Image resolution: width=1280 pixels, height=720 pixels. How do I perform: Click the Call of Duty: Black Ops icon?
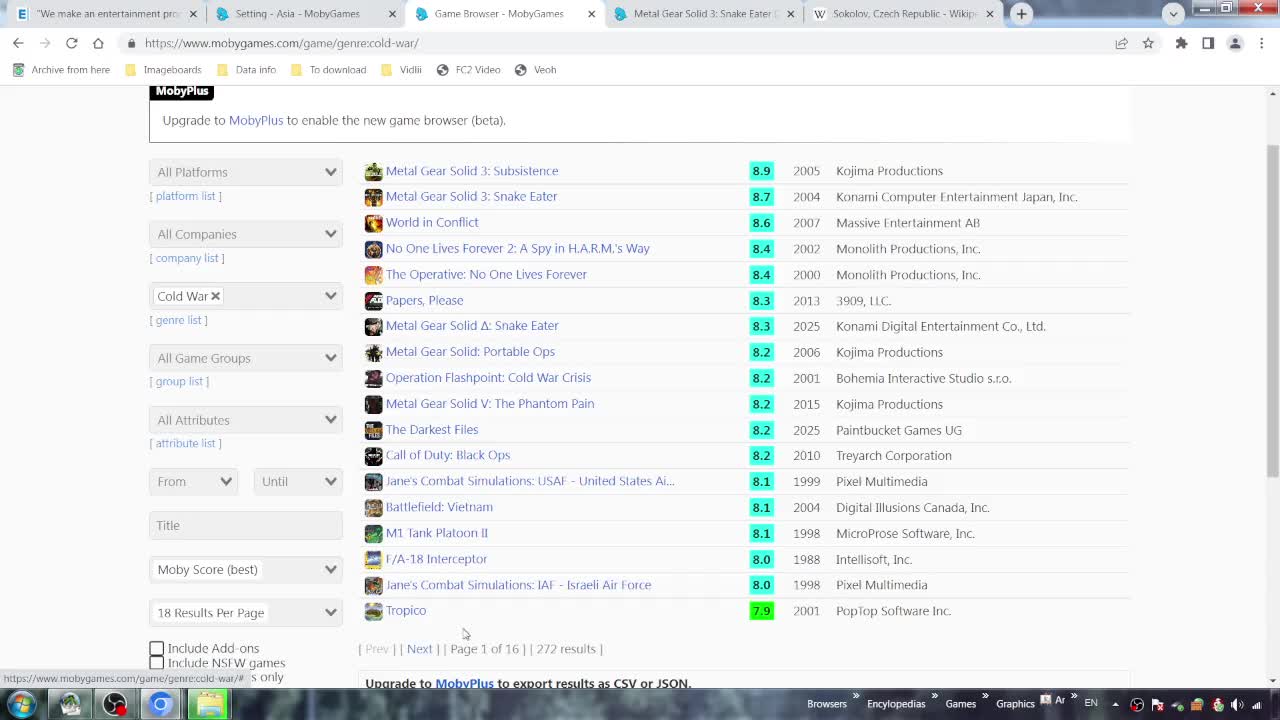[373, 456]
